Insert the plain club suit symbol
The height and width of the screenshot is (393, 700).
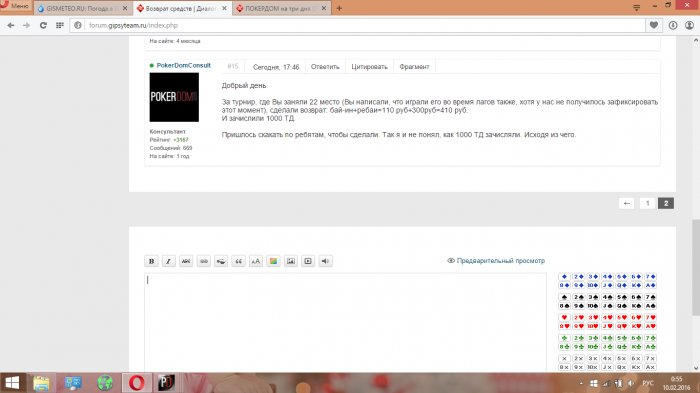point(564,338)
